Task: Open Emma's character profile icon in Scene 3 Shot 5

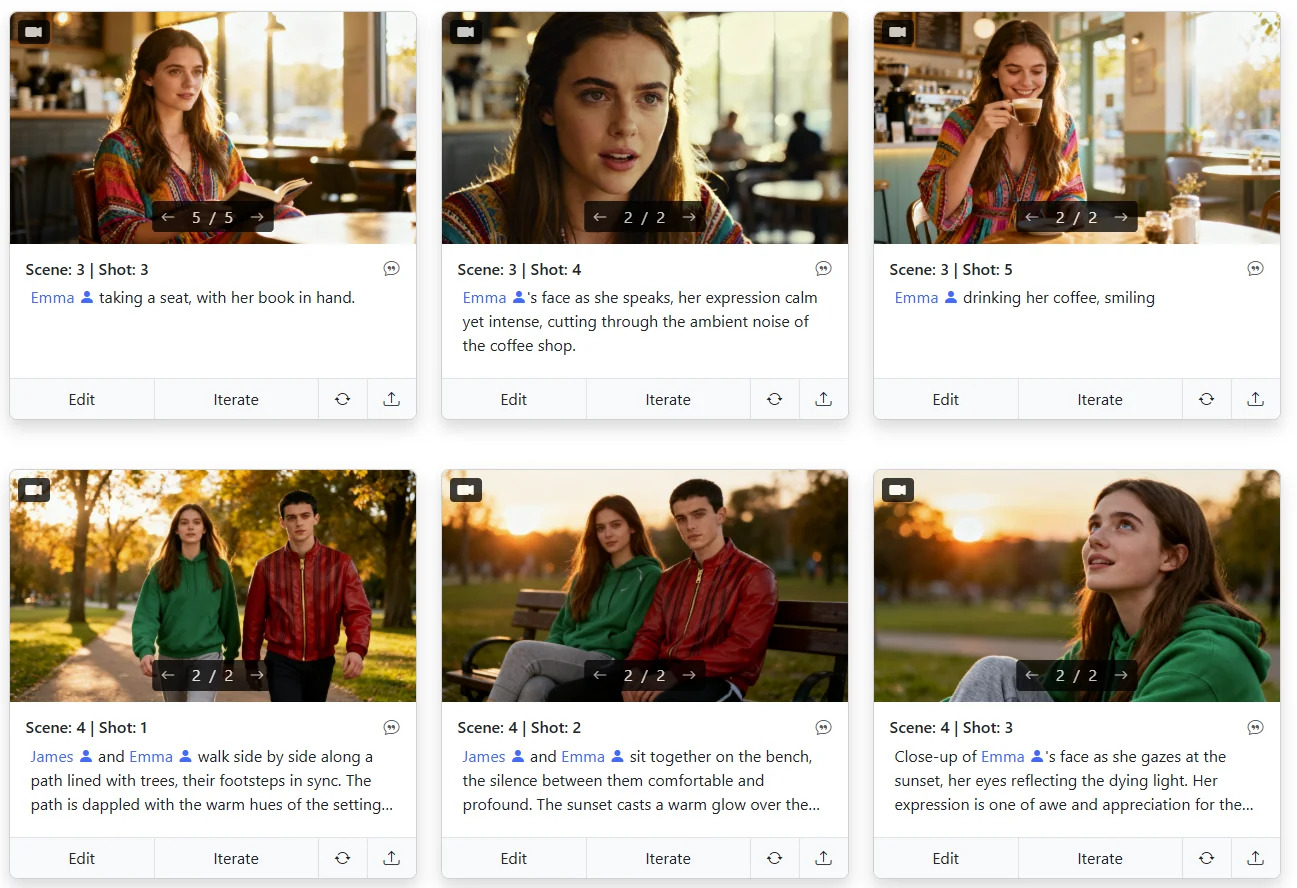Action: tap(950, 298)
